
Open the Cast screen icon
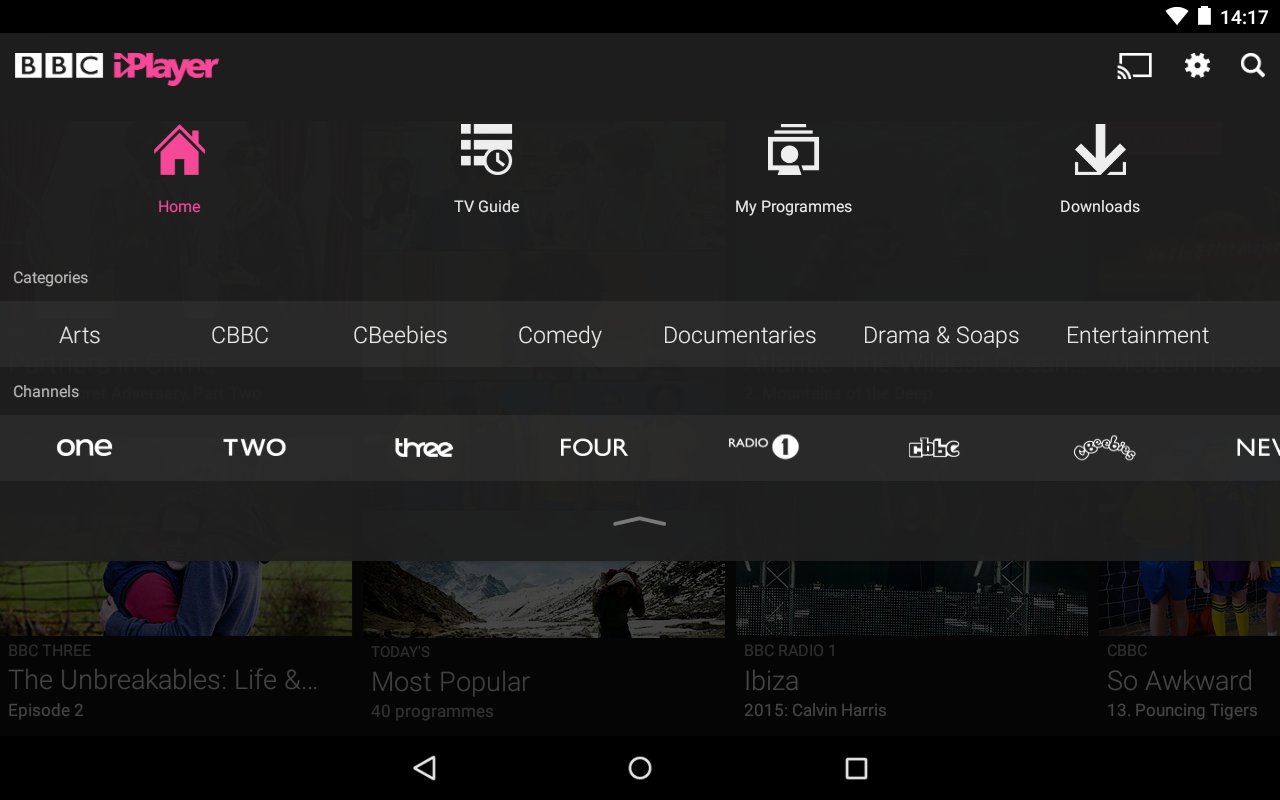1135,66
